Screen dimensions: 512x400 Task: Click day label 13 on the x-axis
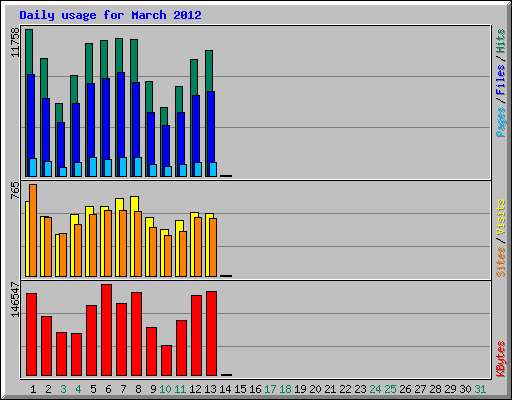click(x=210, y=389)
